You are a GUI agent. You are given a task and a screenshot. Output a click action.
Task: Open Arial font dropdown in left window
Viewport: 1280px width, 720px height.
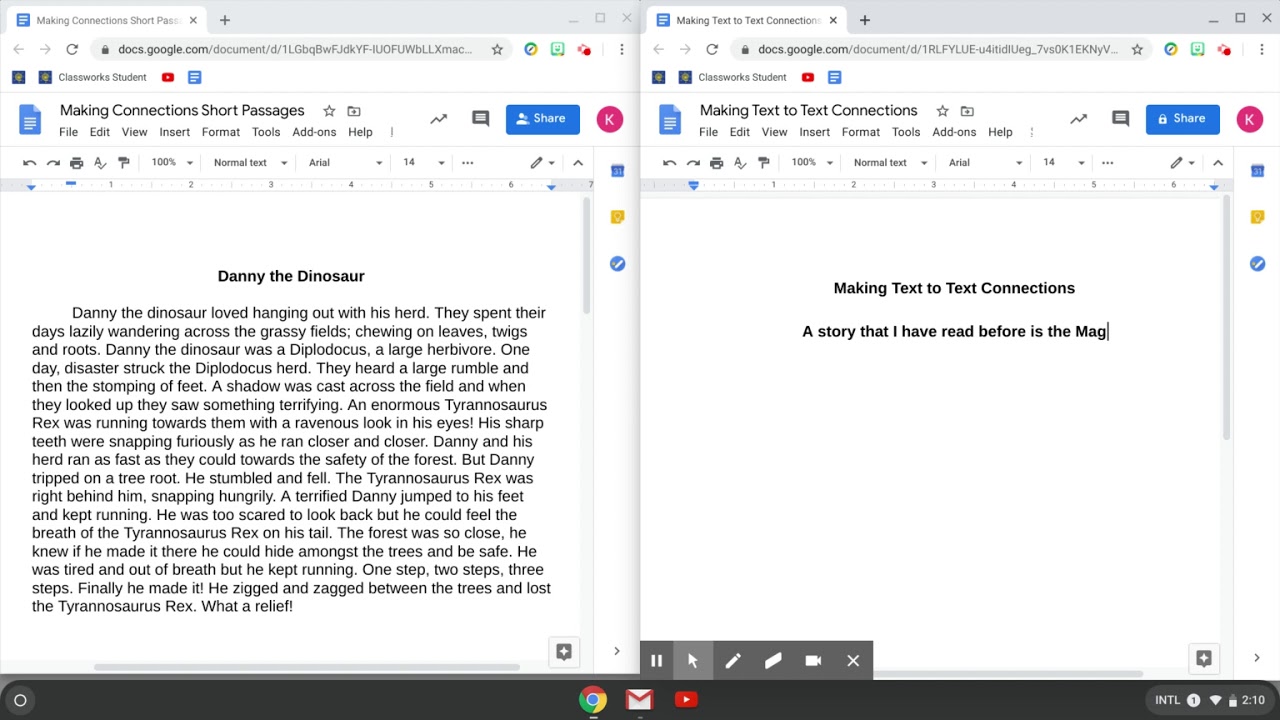coord(345,163)
